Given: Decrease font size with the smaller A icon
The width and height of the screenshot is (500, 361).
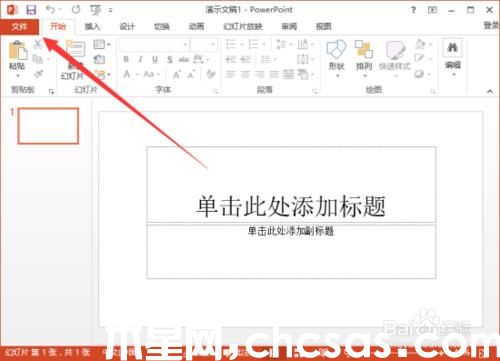Looking at the screenshot, I should click(x=191, y=74).
